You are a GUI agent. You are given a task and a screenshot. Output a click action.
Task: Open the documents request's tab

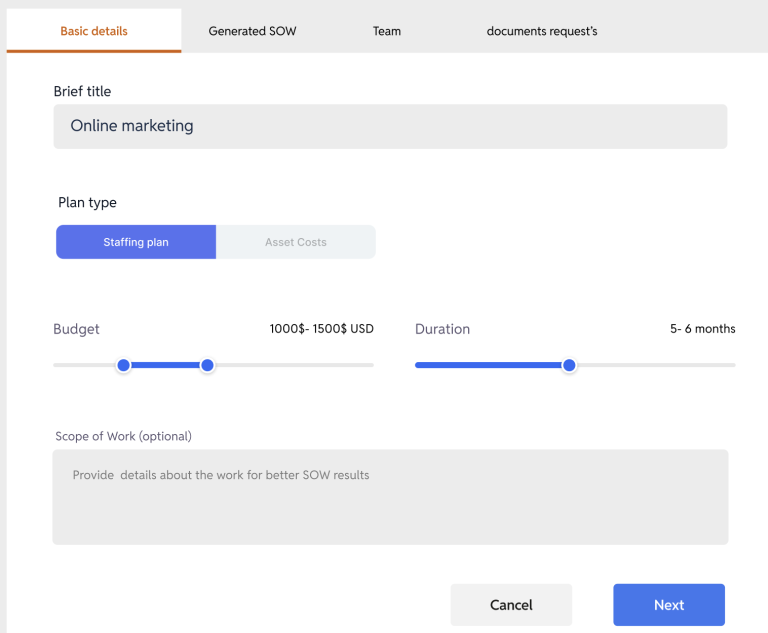pyautogui.click(x=542, y=31)
